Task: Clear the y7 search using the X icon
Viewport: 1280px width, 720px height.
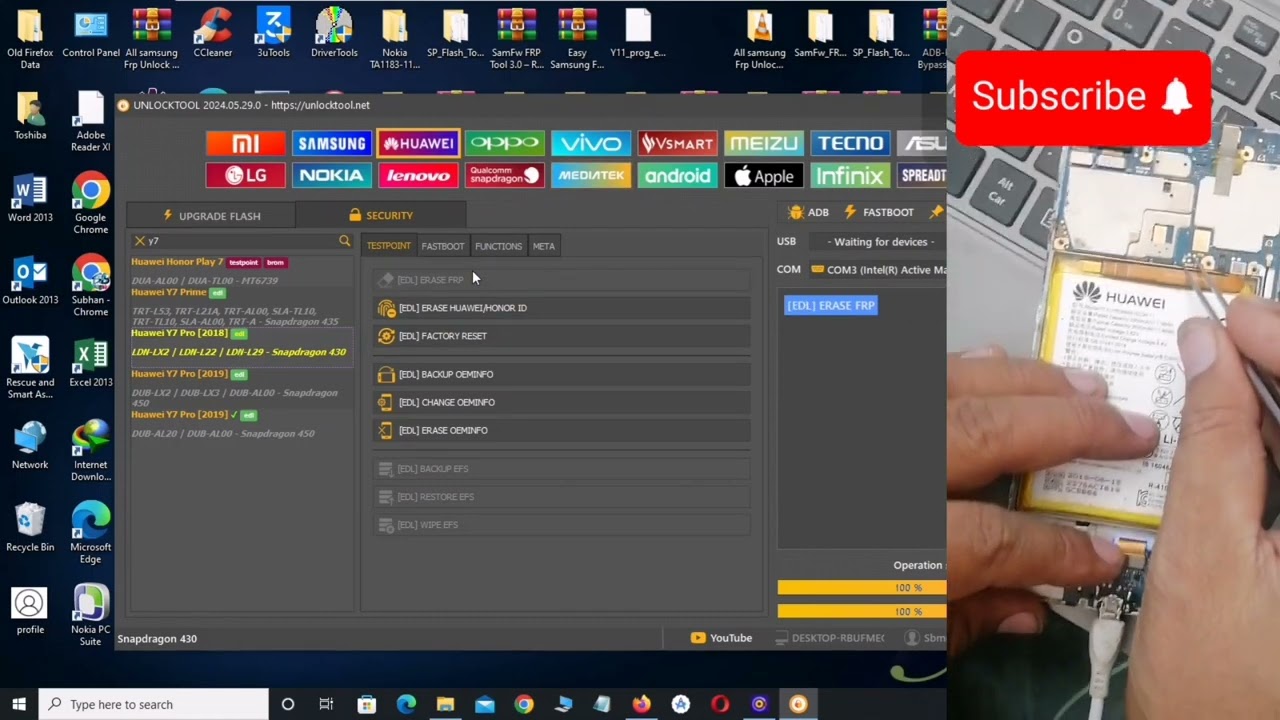Action: (139, 240)
